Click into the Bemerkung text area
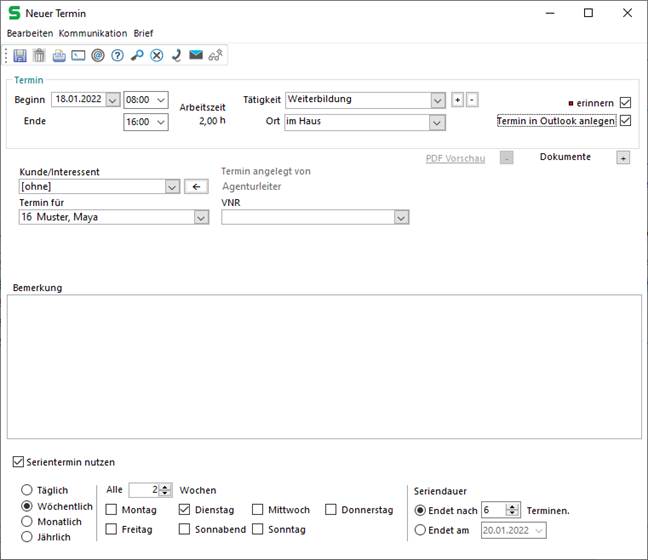The width and height of the screenshot is (648, 560). point(324,366)
